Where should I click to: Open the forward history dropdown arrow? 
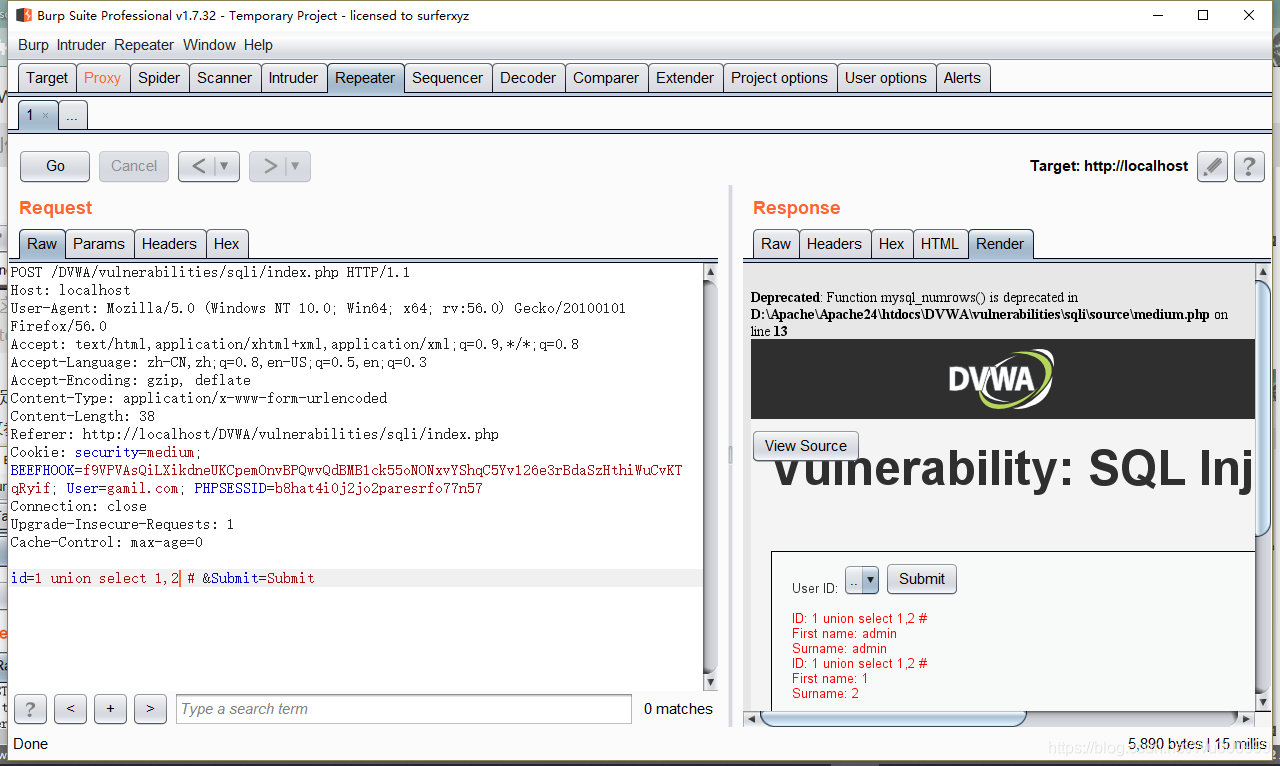(x=296, y=166)
